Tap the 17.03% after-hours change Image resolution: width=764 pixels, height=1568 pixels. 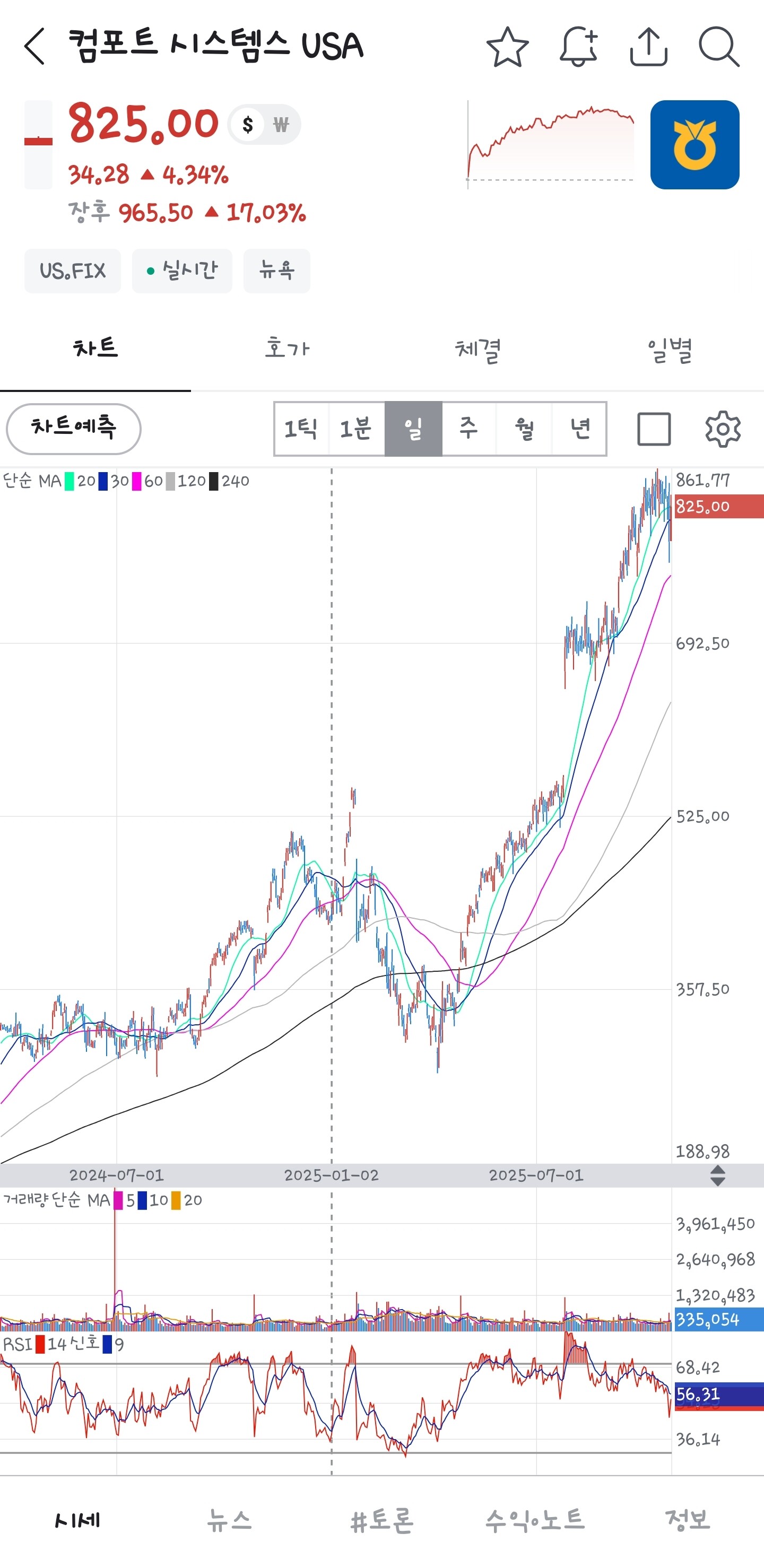pyautogui.click(x=266, y=212)
